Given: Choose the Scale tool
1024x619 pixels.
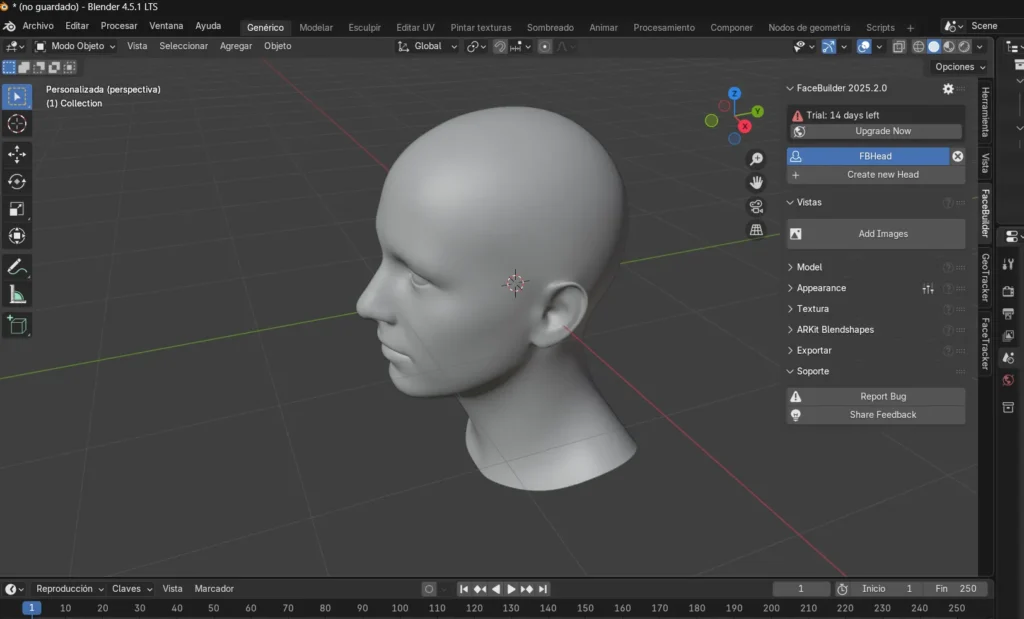Looking at the screenshot, I should point(17,209).
